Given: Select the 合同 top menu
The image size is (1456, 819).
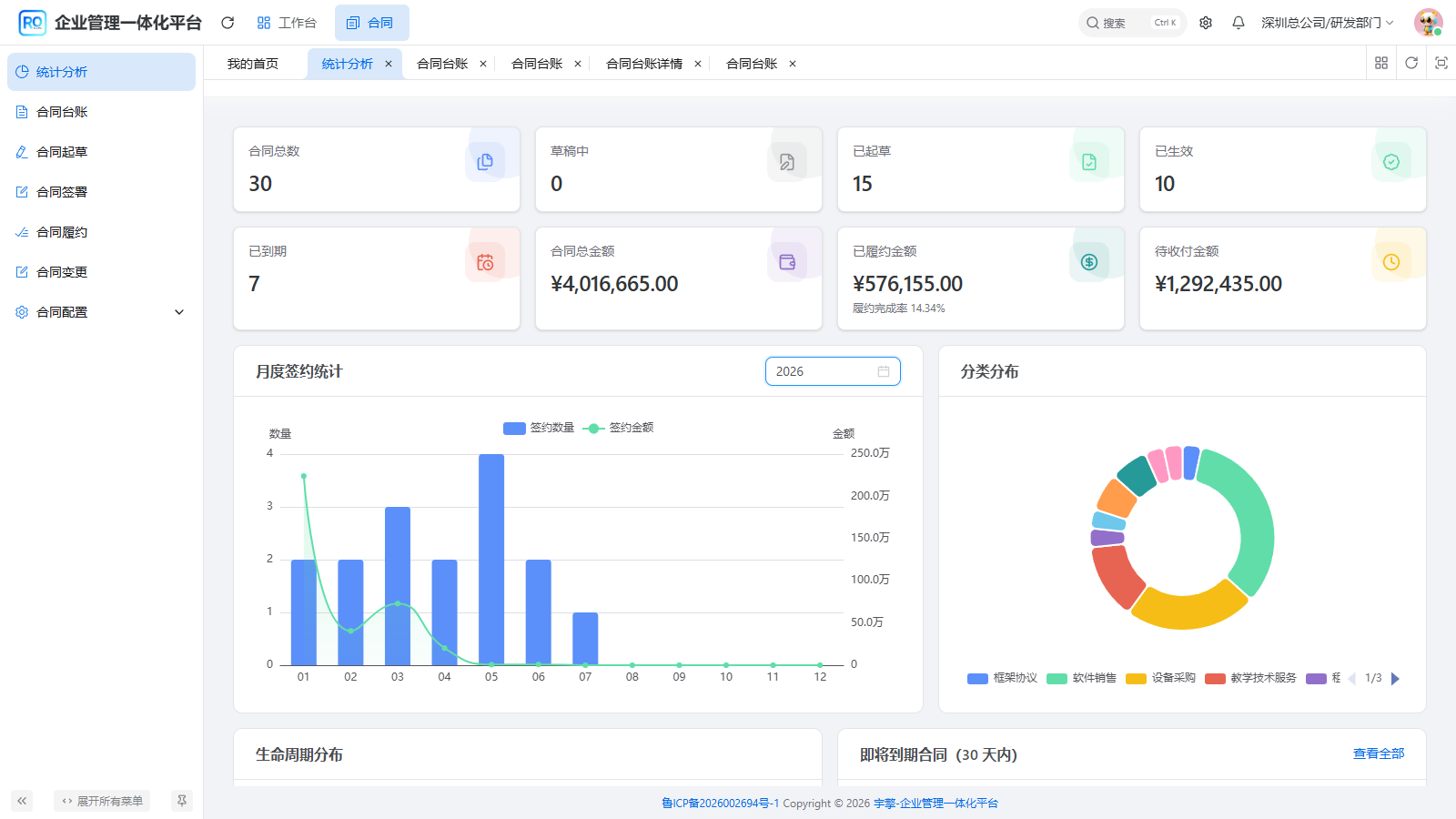Looking at the screenshot, I should [371, 23].
